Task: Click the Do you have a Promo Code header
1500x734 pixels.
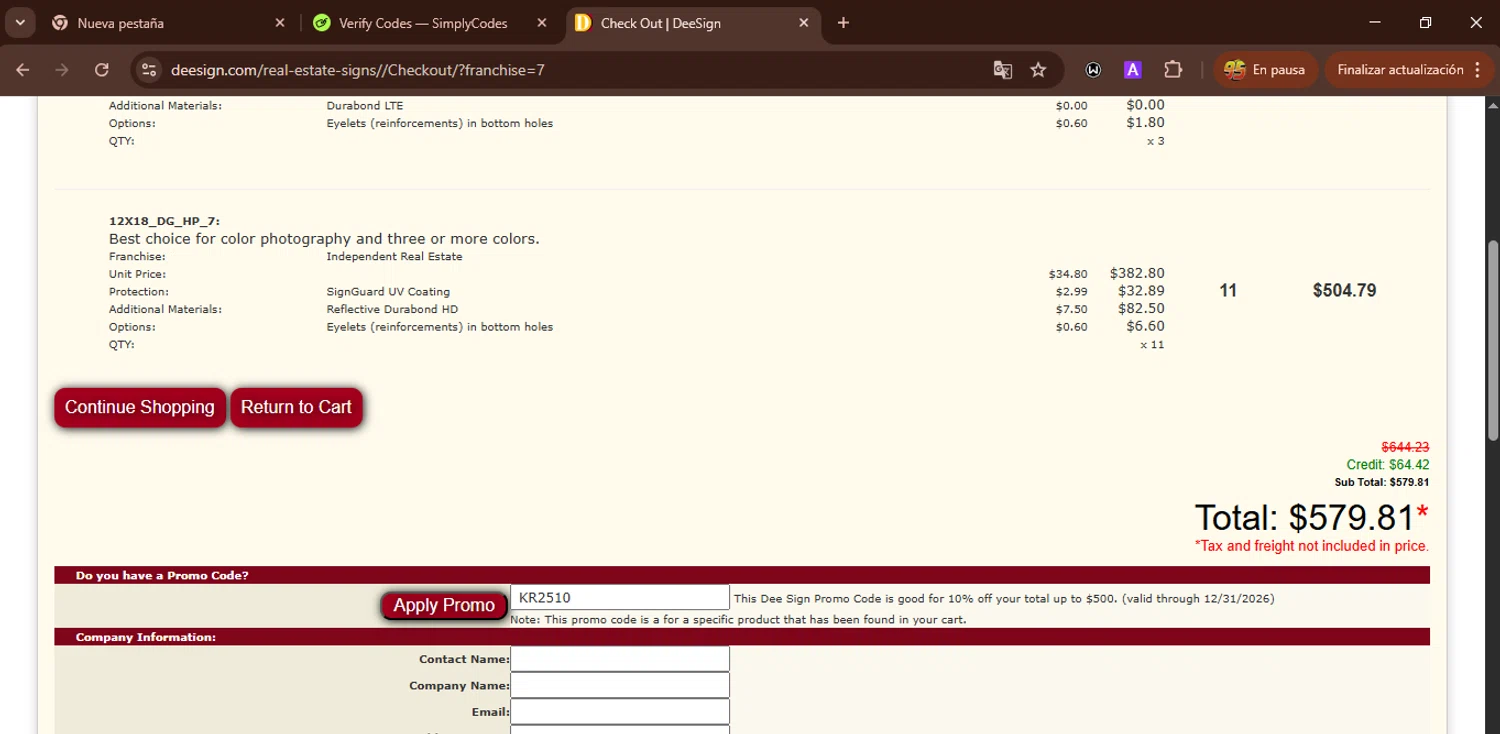Action: [x=162, y=575]
